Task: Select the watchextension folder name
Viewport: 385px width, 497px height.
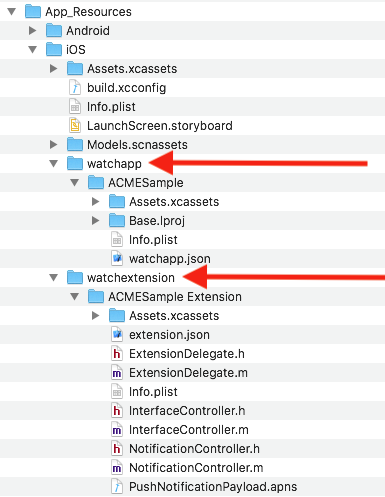Action: click(131, 278)
